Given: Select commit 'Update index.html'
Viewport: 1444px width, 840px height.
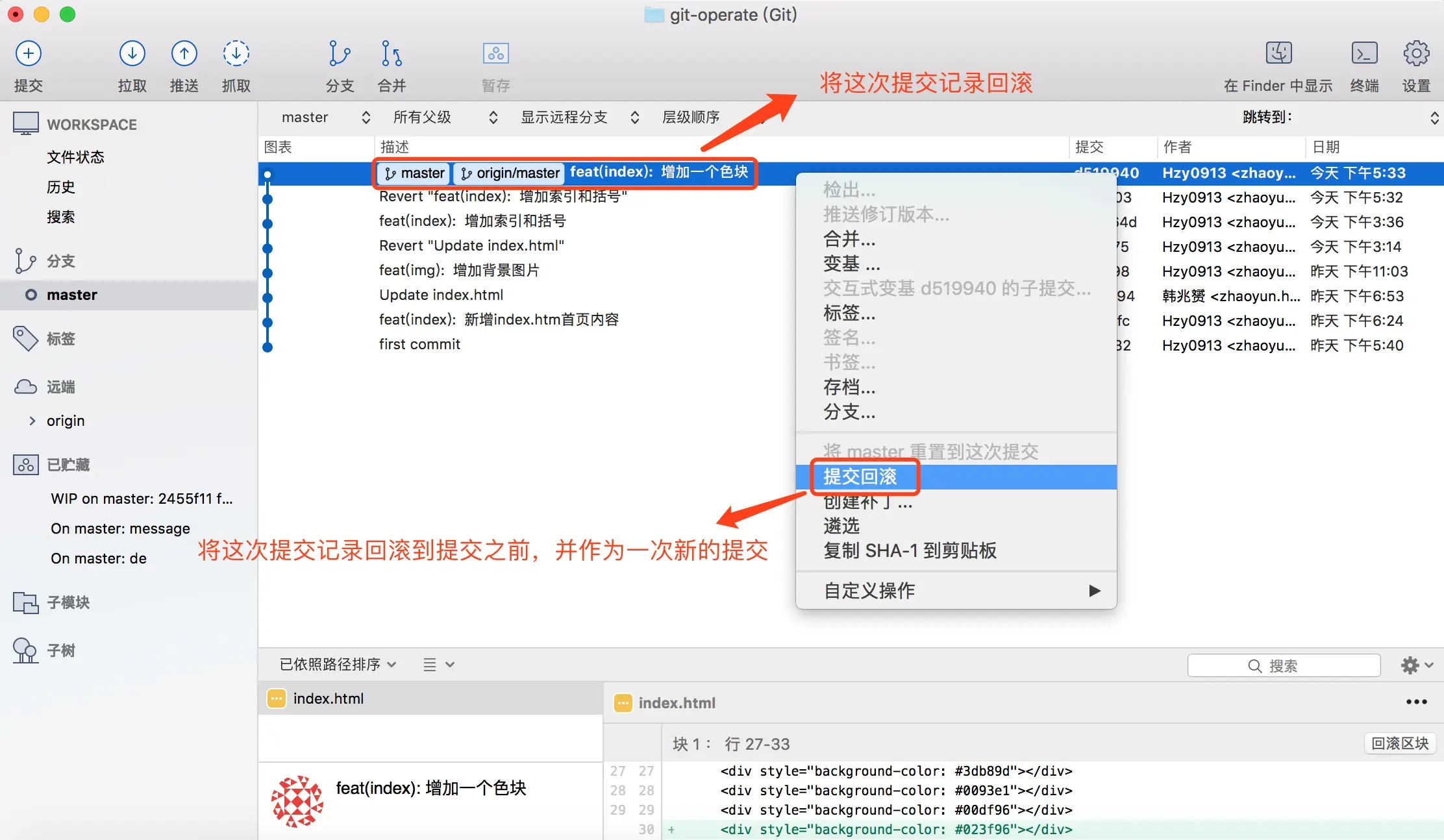Looking at the screenshot, I should (x=442, y=295).
